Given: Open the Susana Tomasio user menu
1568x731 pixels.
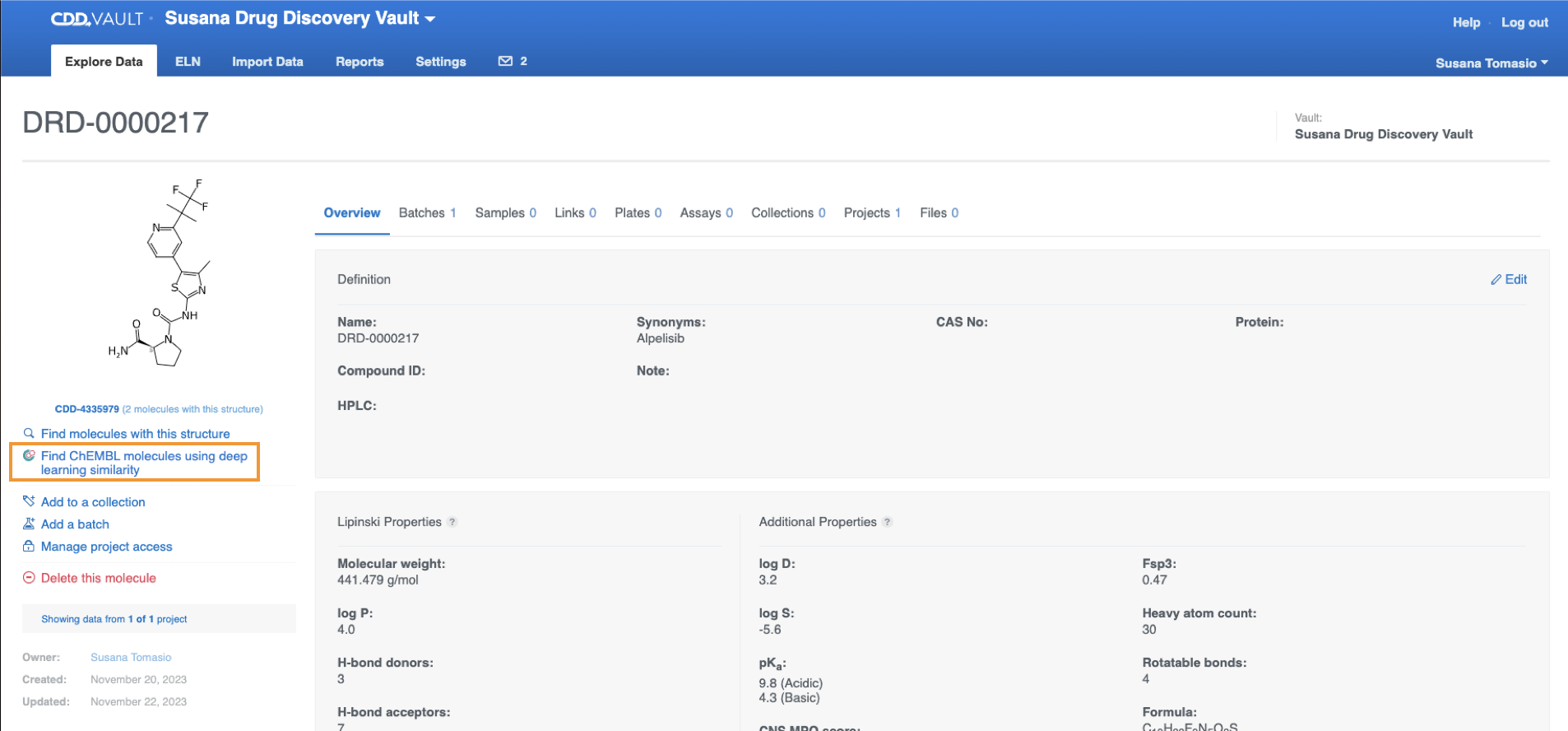Looking at the screenshot, I should tap(1491, 63).
